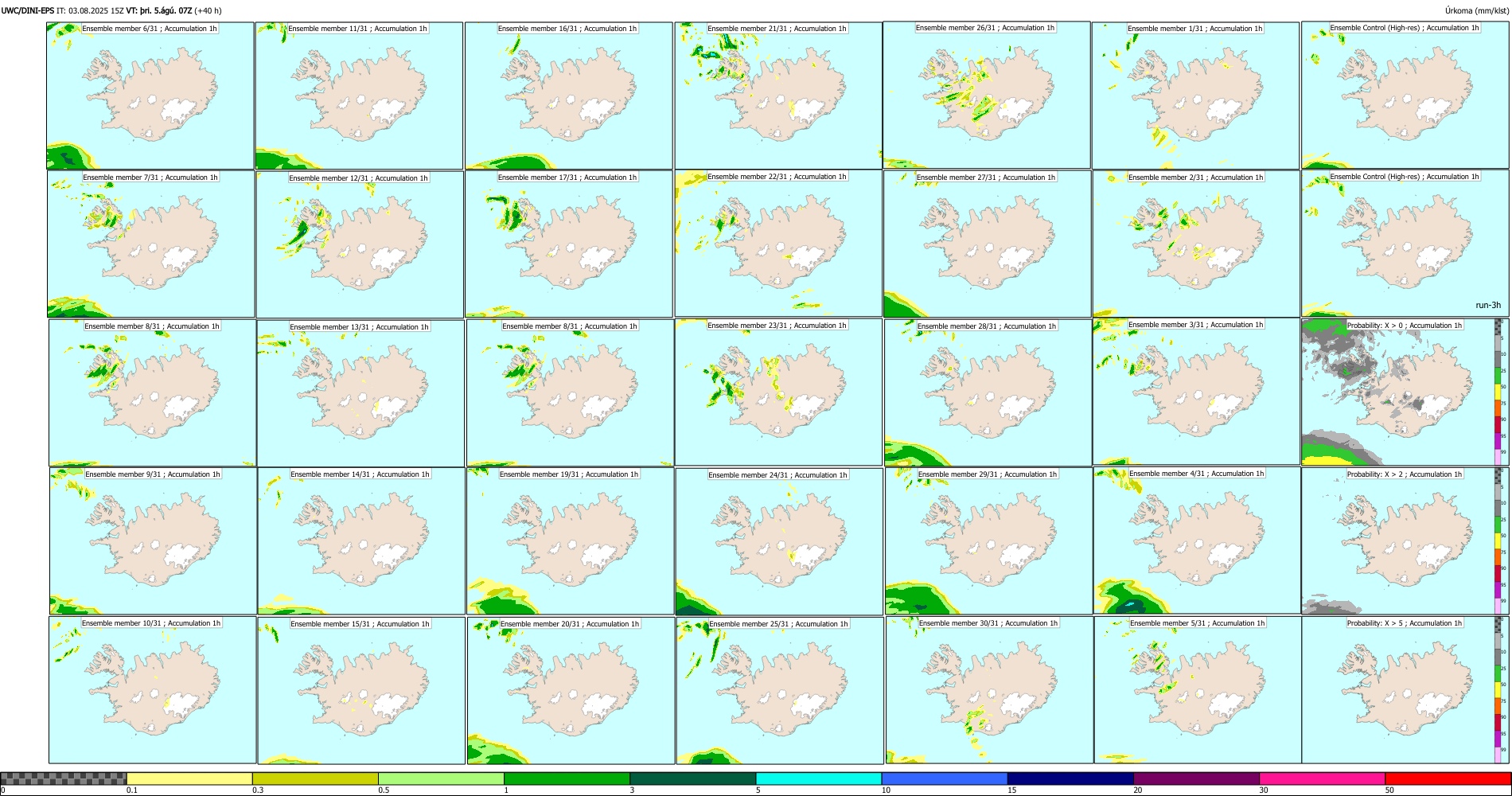Open the Ensemble member 29/31 map

click(989, 541)
